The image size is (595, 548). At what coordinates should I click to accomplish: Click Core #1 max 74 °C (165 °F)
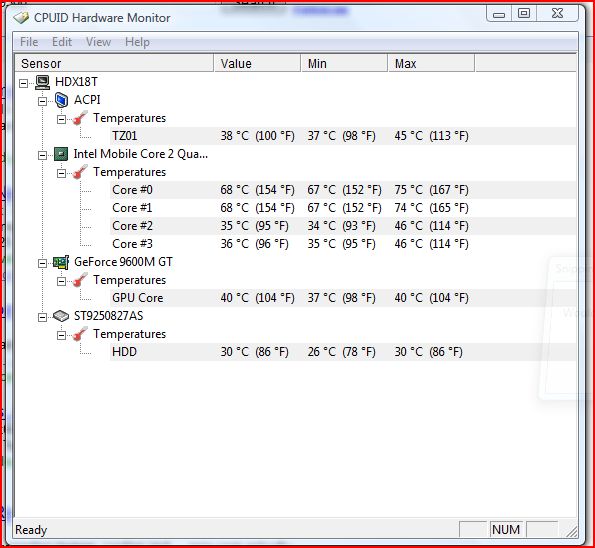431,208
